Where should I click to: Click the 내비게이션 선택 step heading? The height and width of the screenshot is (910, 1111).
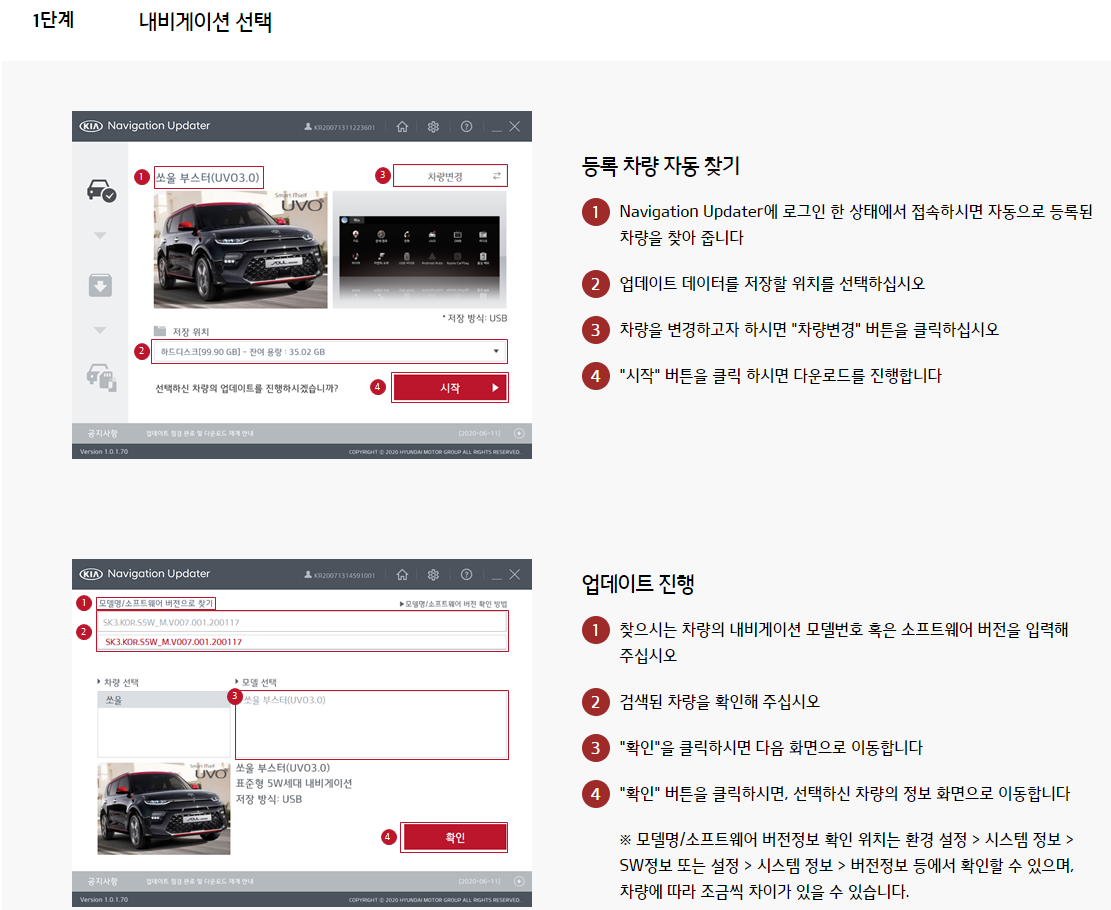[x=205, y=21]
